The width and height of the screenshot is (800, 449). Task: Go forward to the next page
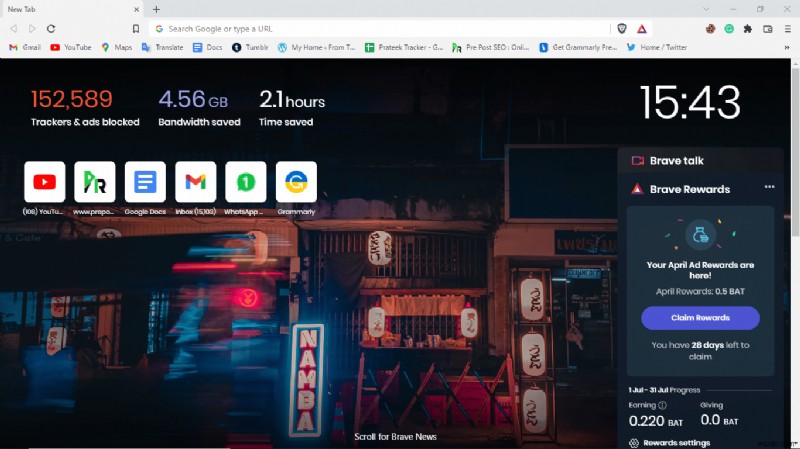coord(32,29)
